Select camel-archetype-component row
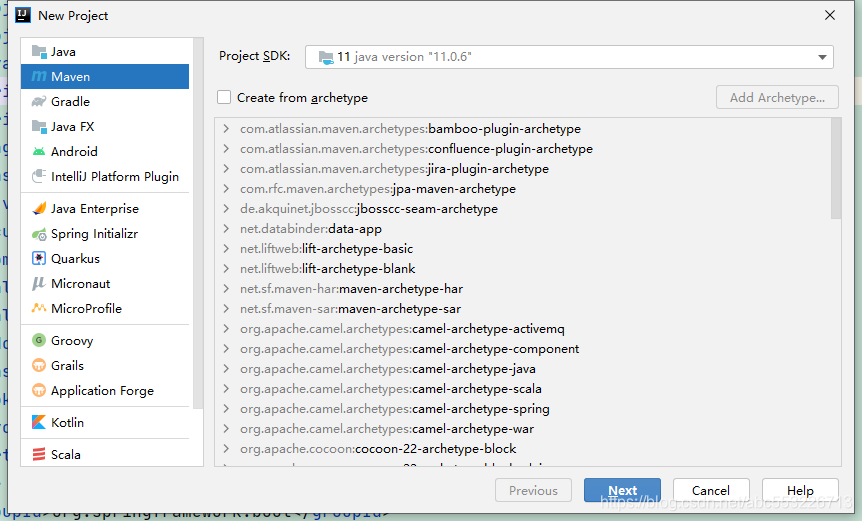The image size is (862, 521). click(409, 349)
